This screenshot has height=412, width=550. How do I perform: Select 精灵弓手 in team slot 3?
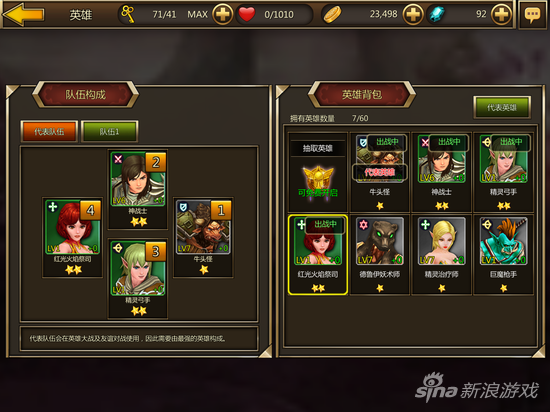click(138, 278)
